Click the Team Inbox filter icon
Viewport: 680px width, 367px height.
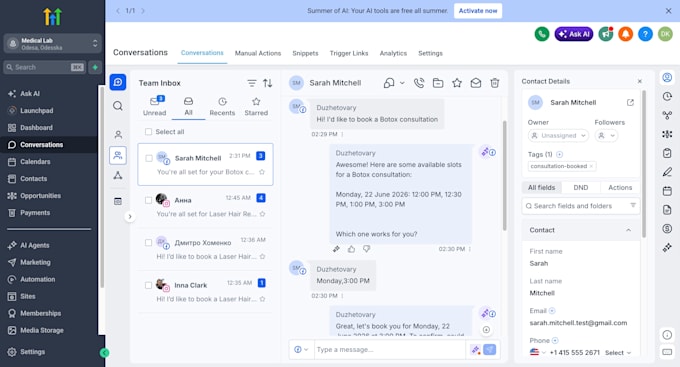(x=252, y=83)
